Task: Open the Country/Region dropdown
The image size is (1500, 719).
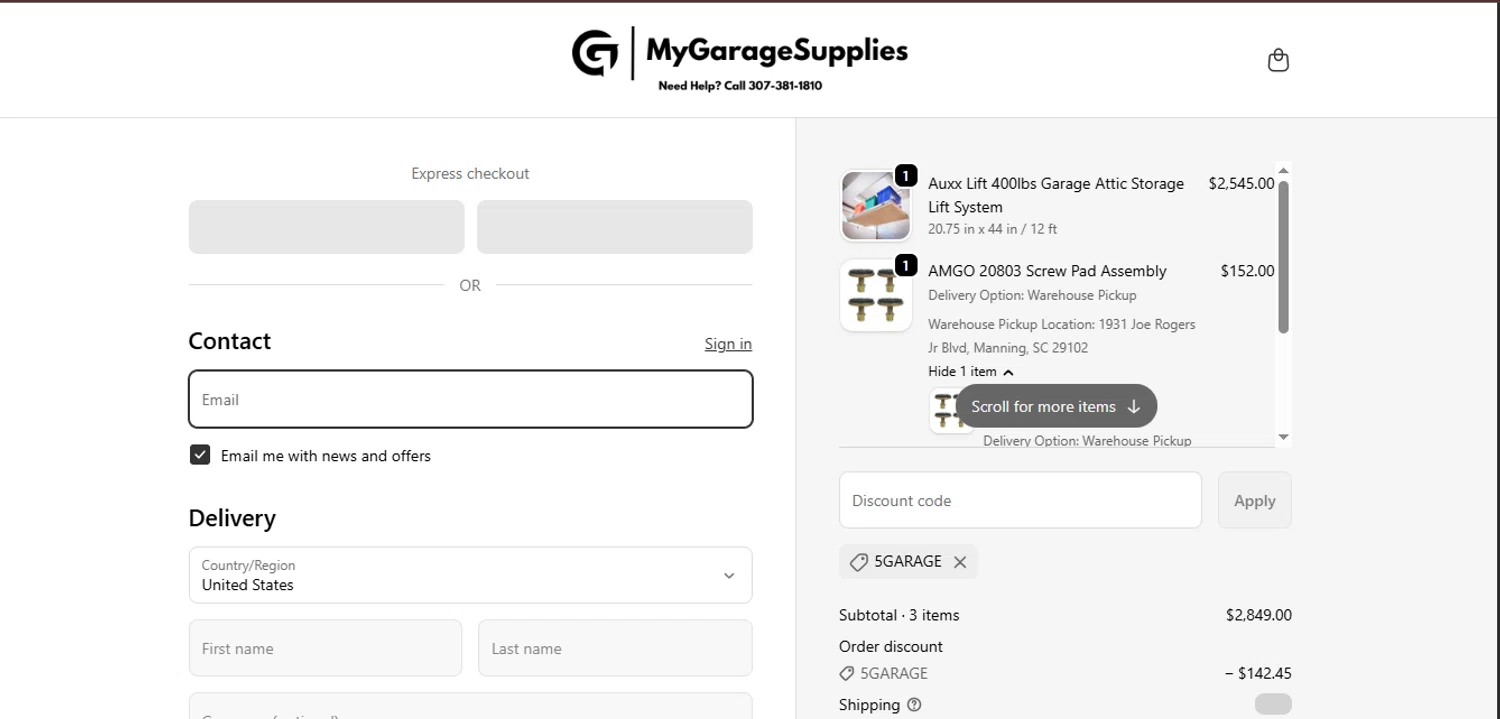Action: [470, 575]
